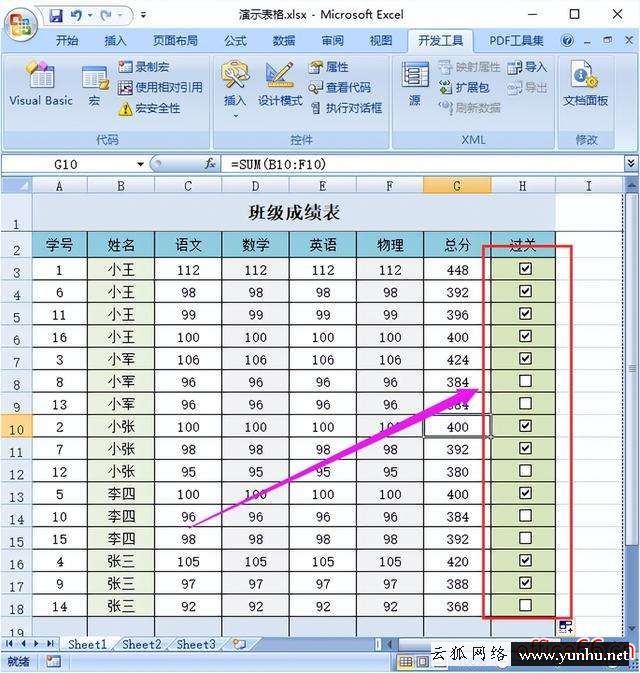Save the workbook from the quick toolbar
The width and height of the screenshot is (640, 673).
pos(56,15)
